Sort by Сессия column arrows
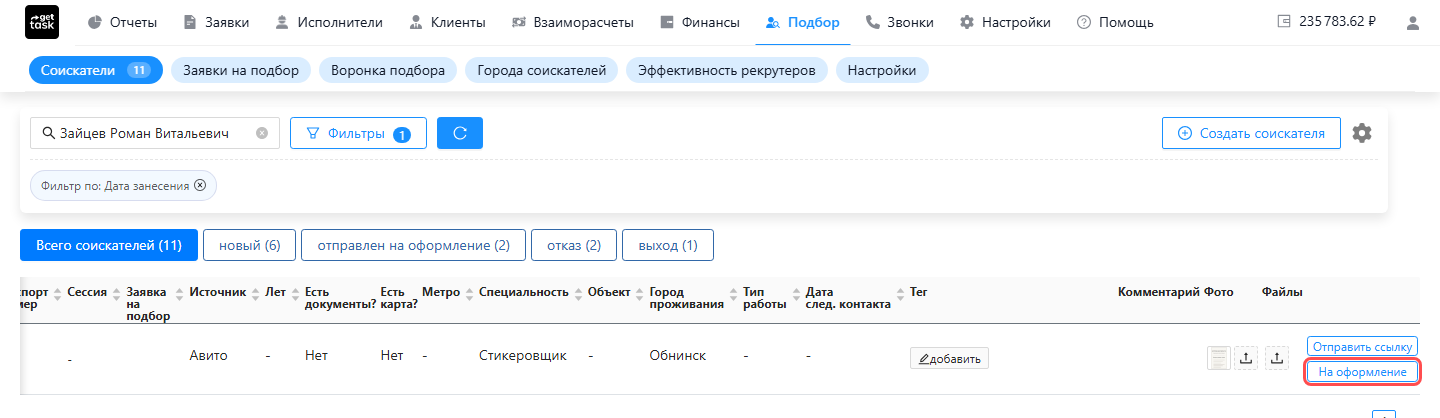1440x418 pixels. click(117, 292)
